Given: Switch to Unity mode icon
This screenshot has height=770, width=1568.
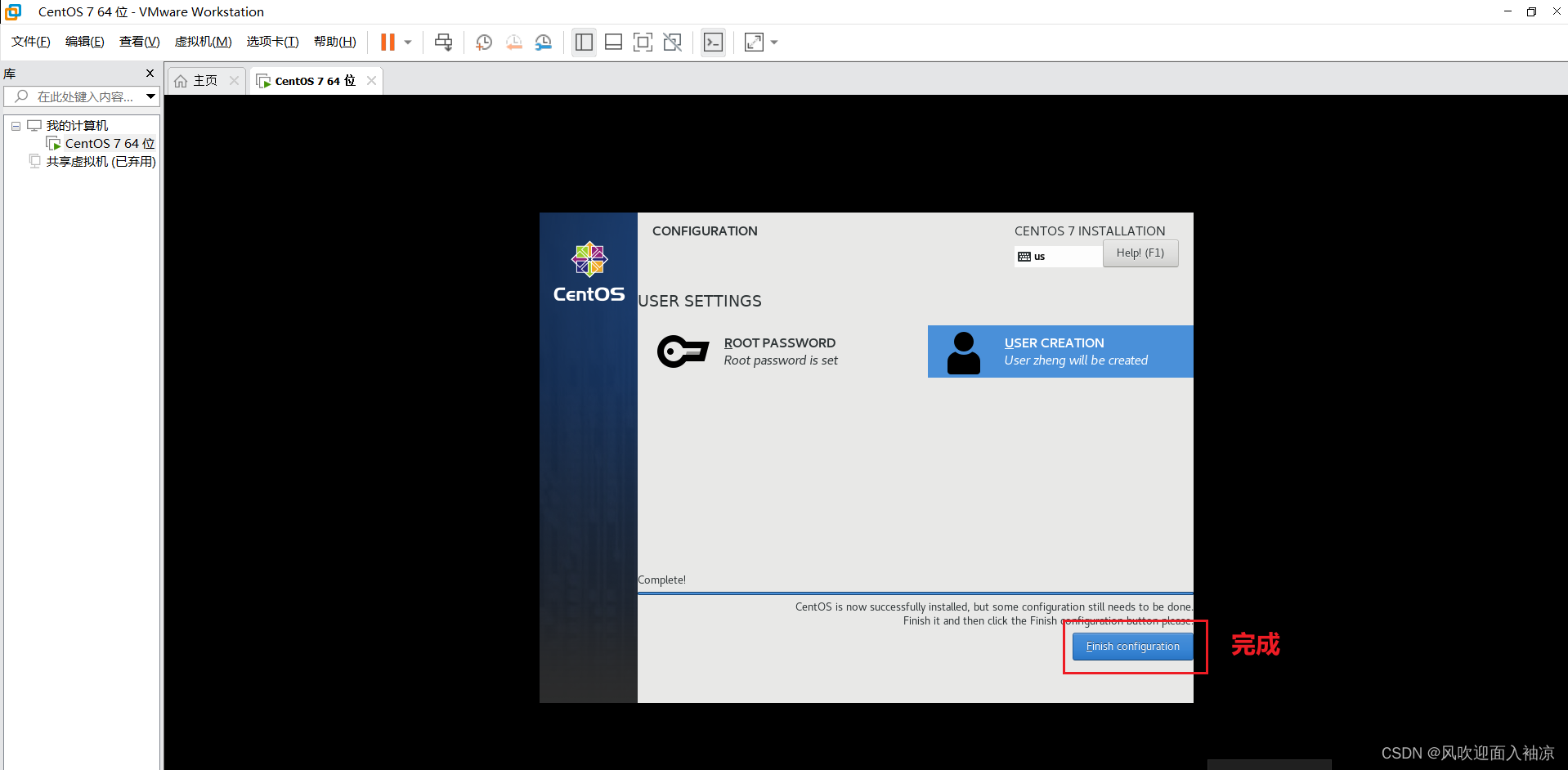Looking at the screenshot, I should coord(673,43).
